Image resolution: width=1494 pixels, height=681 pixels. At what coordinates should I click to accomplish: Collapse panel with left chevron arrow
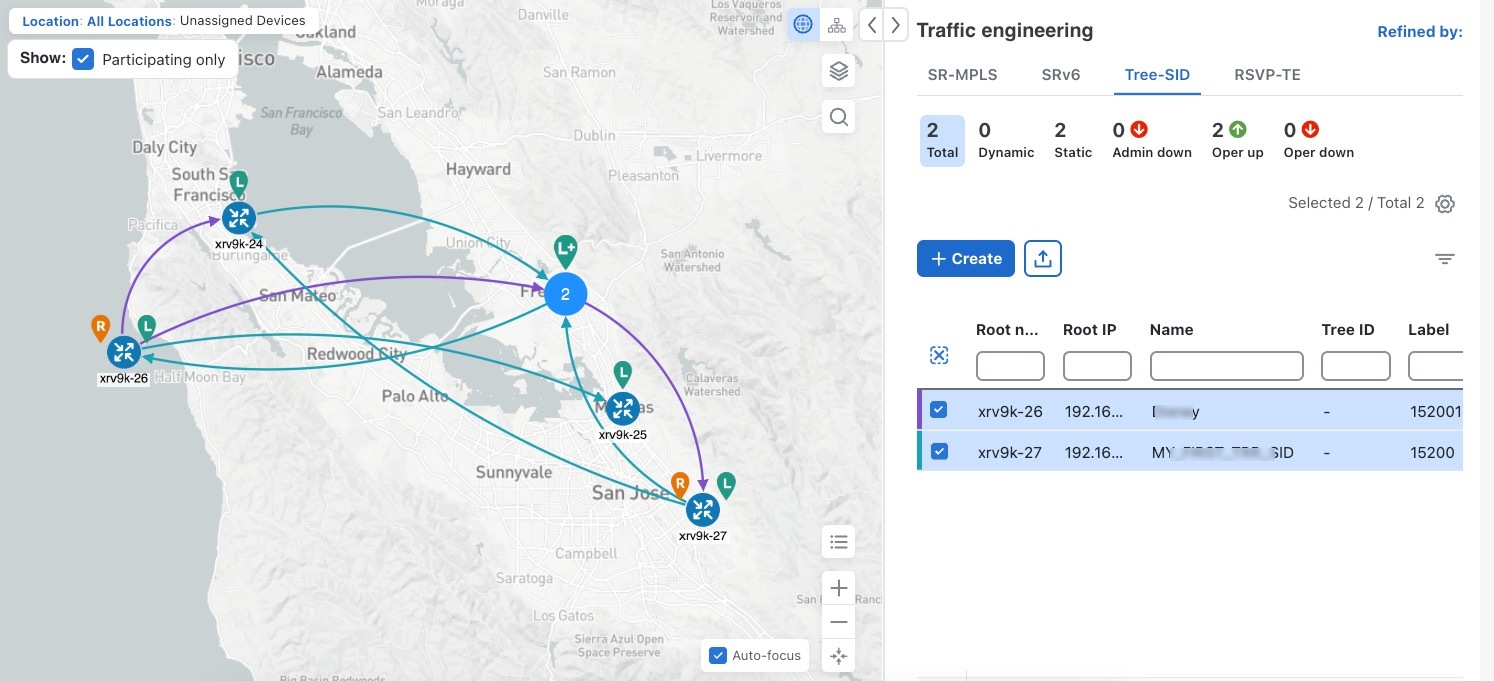point(872,25)
